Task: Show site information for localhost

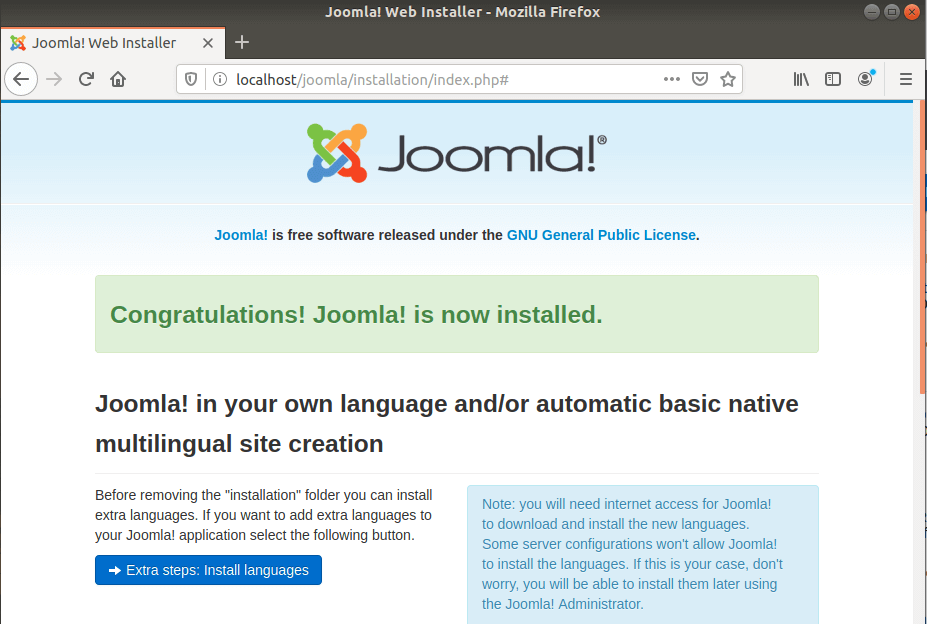Action: click(220, 79)
